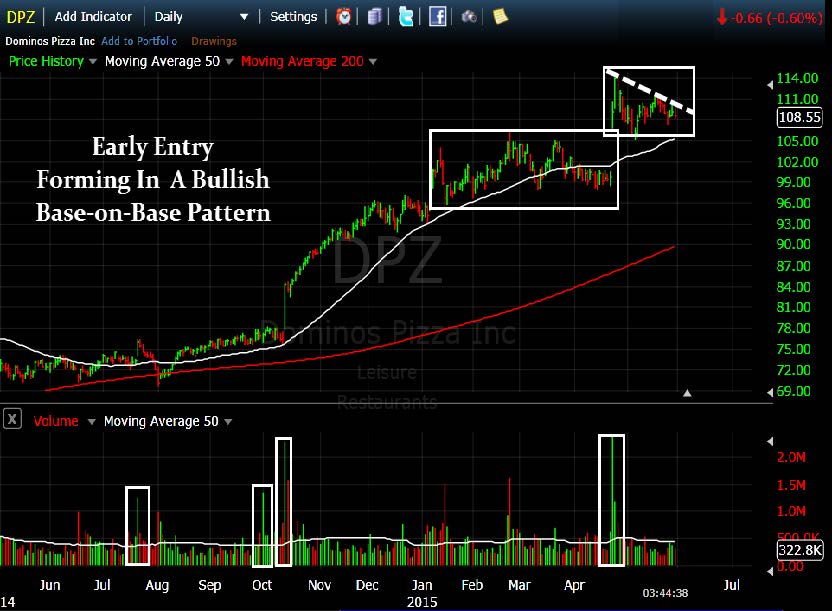Click the DPZ ticker symbol
Screen dimensions: 832x611
[x=21, y=18]
